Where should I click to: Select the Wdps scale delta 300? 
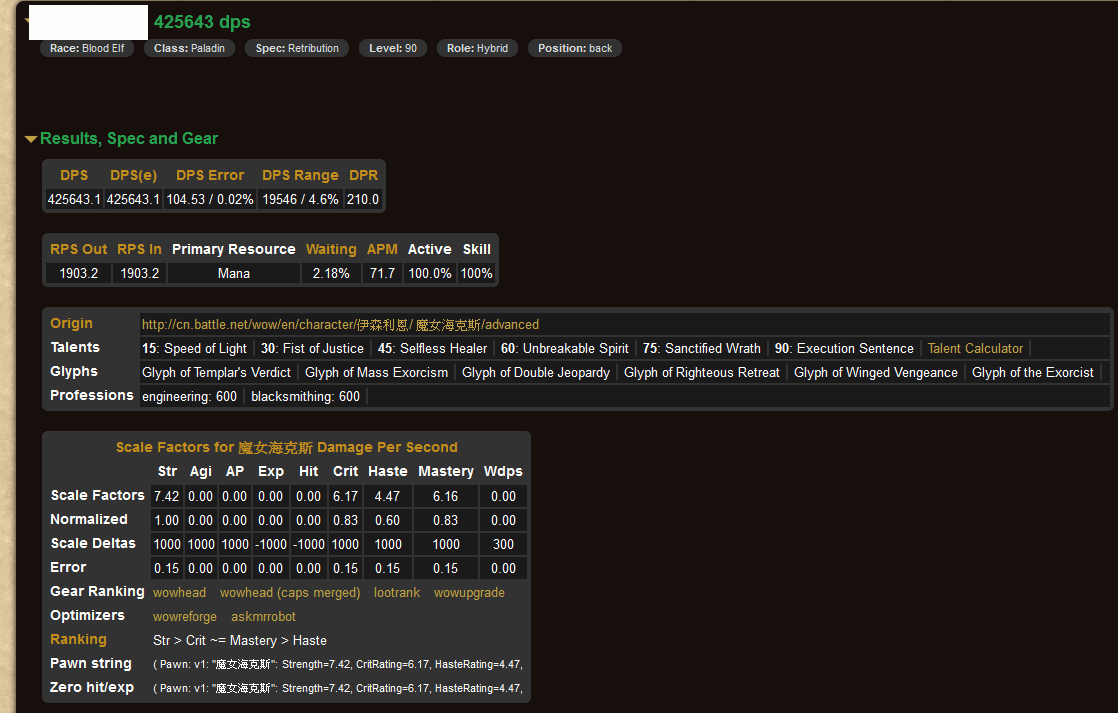[503, 545]
